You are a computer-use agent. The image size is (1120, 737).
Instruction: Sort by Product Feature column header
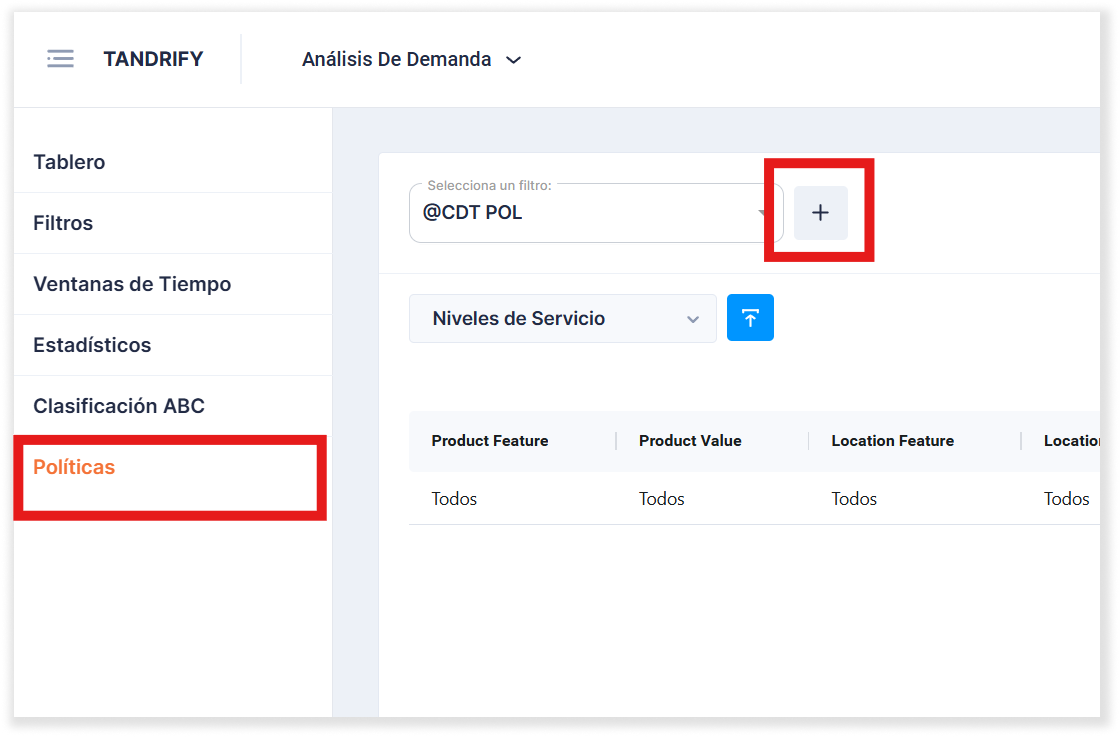pyautogui.click(x=490, y=441)
